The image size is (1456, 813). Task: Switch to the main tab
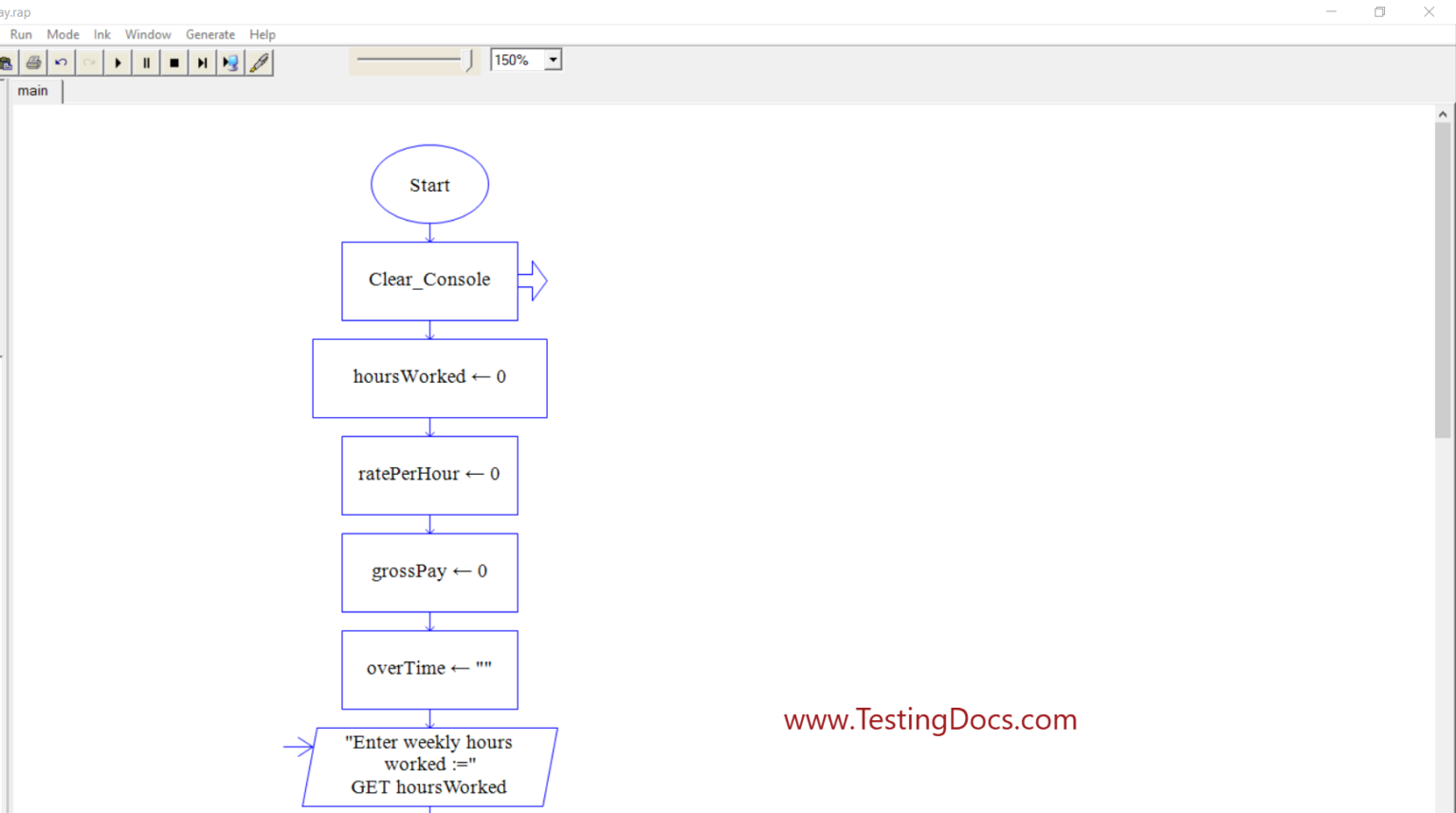point(34,90)
